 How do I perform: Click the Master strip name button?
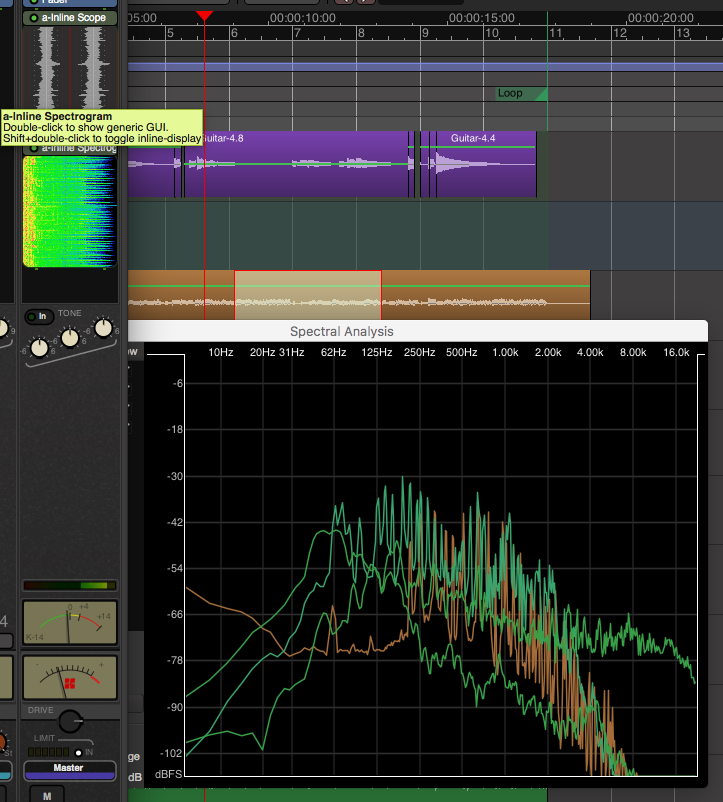point(70,769)
